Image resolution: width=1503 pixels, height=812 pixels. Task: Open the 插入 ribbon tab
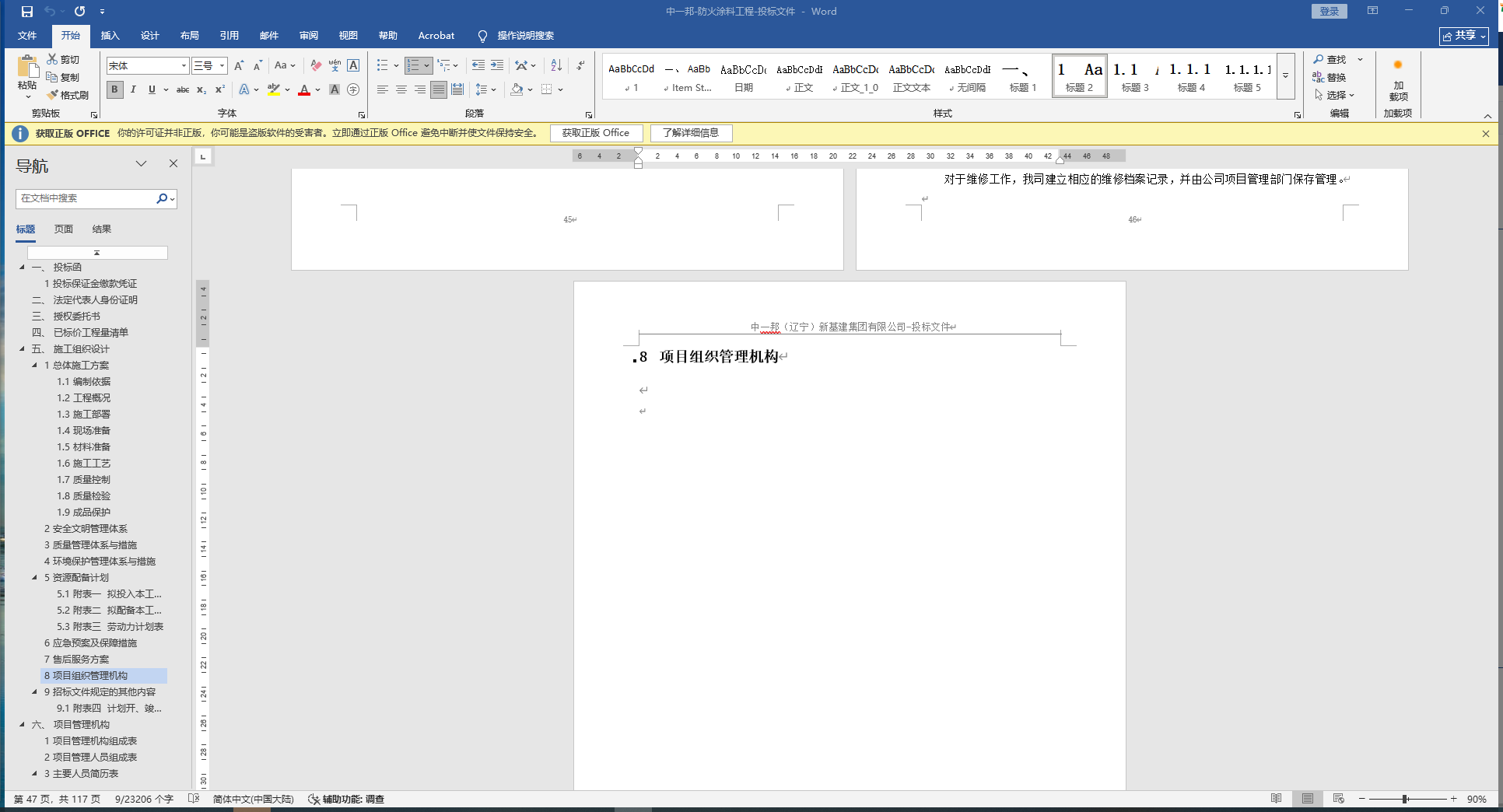[110, 36]
